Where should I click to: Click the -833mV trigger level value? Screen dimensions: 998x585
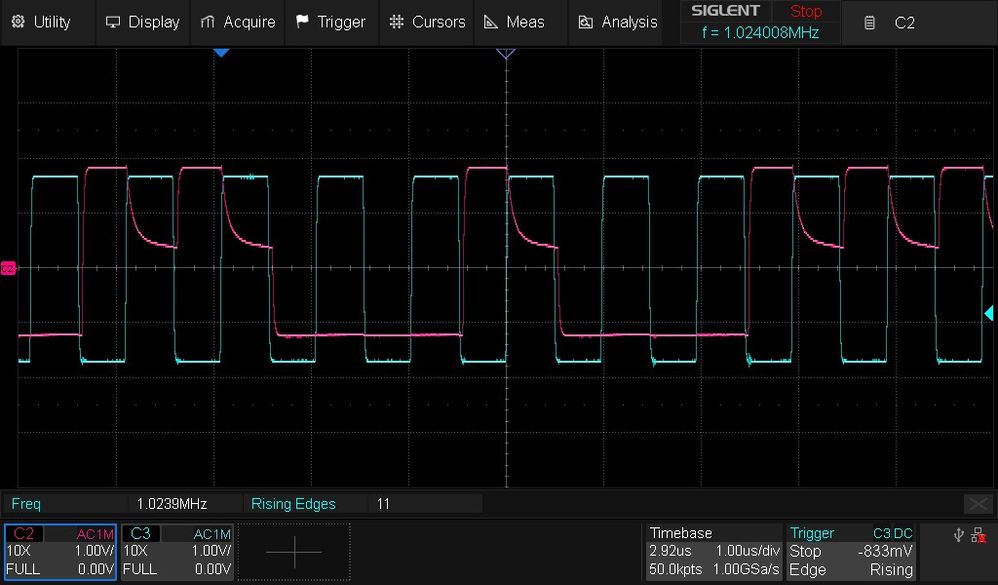click(885, 551)
